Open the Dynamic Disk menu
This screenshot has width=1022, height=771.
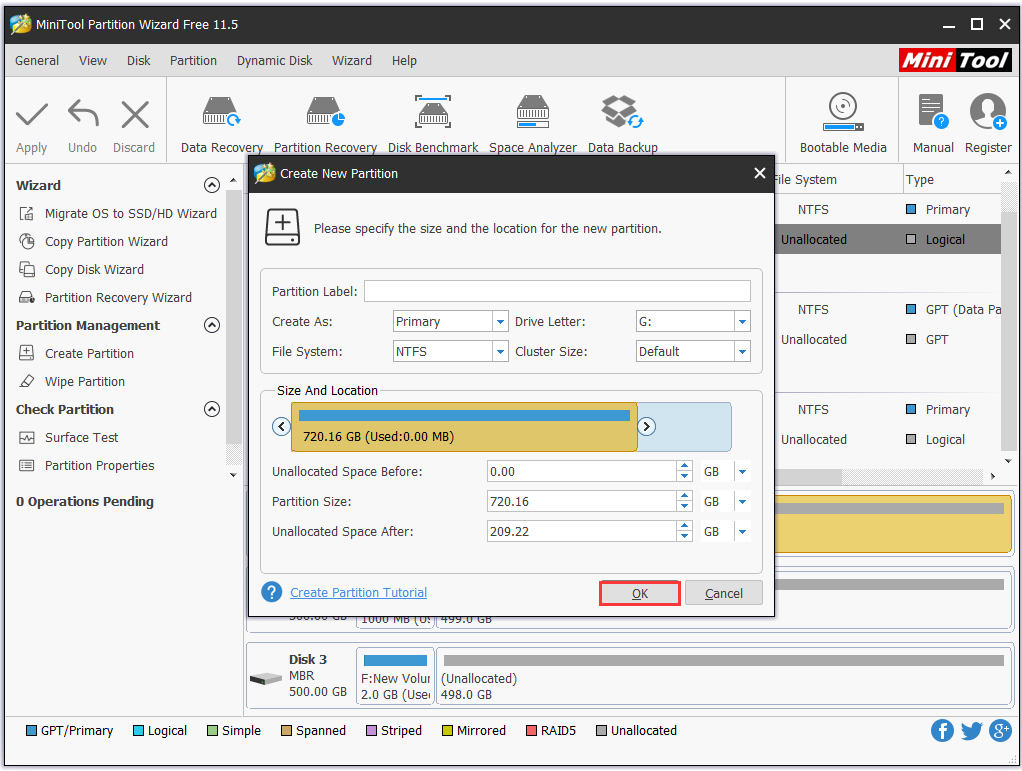(x=274, y=61)
